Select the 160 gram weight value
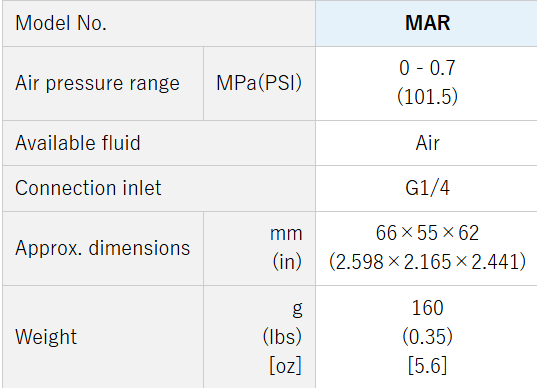Viewport: 537px width, 388px height. click(427, 308)
